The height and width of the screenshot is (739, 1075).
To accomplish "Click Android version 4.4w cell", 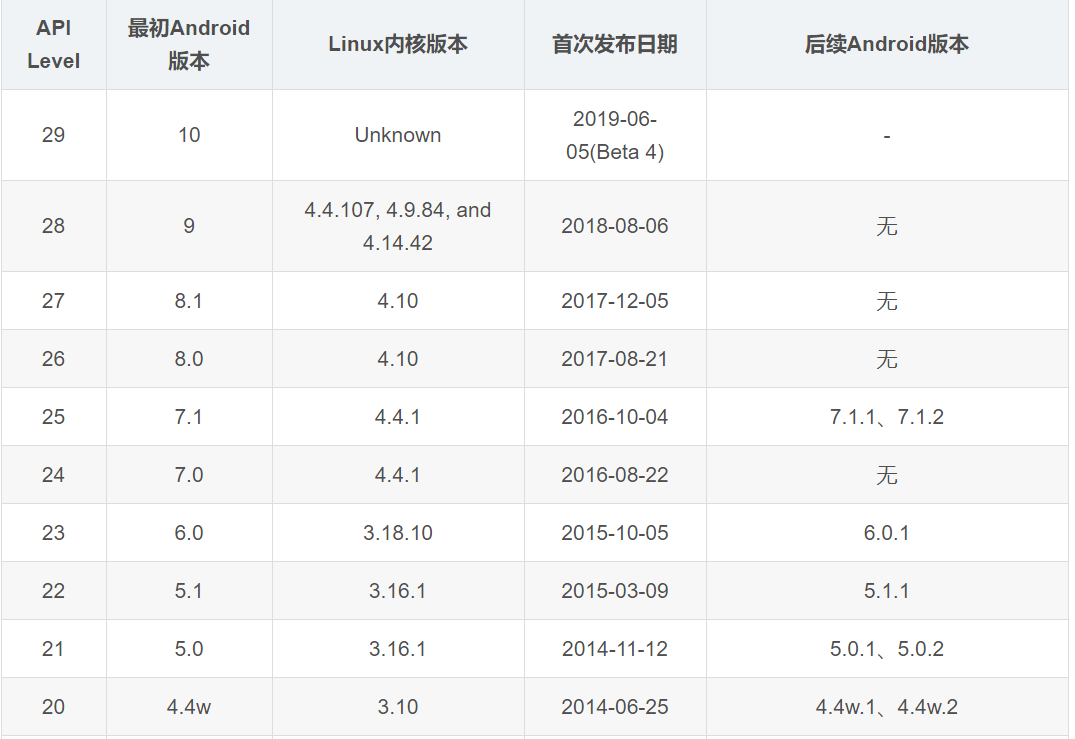I will [189, 707].
